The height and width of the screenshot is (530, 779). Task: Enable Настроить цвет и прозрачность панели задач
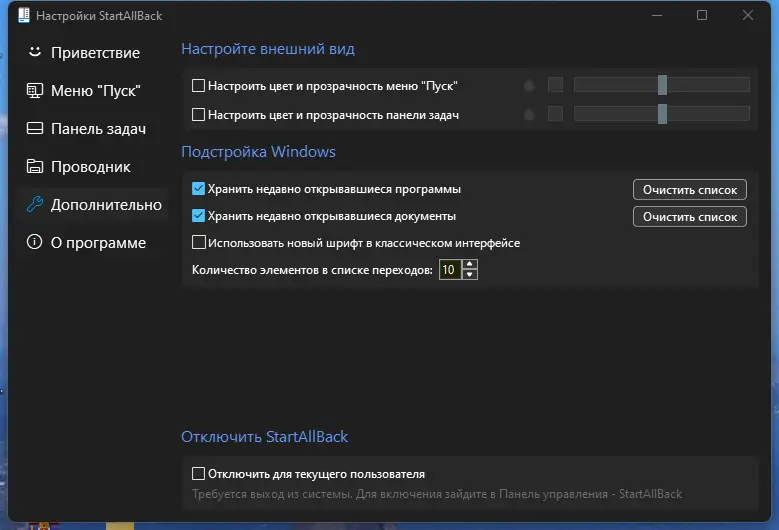(x=198, y=115)
